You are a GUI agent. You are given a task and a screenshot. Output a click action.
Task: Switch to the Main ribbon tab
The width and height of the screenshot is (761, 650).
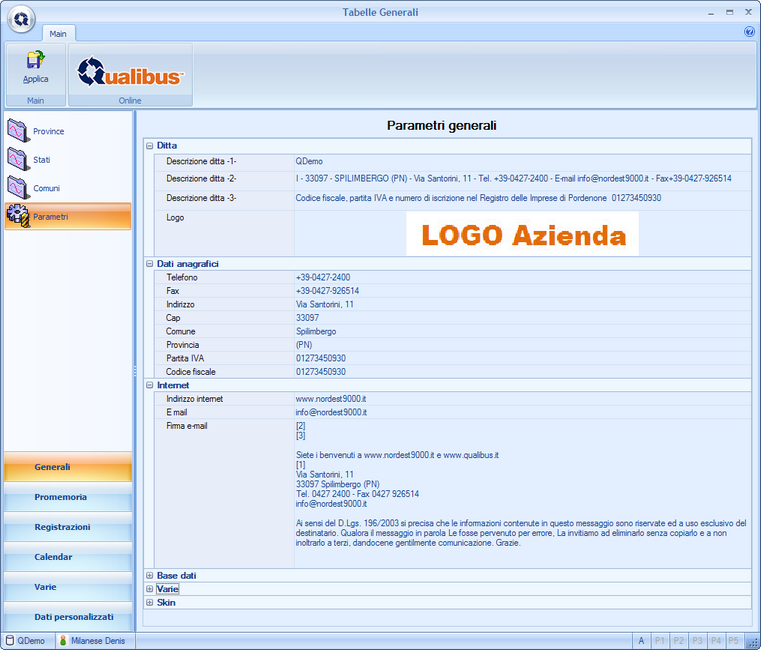[57, 32]
